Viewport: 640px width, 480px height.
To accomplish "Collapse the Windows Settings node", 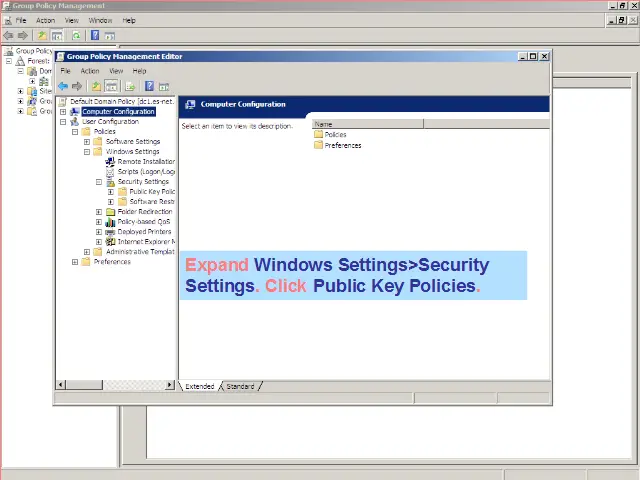I will pos(87,152).
